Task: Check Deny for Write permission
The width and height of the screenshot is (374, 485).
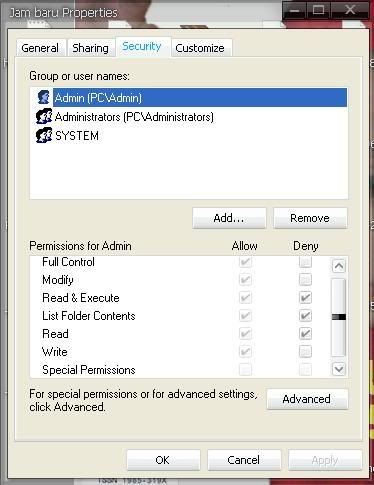Action: (x=305, y=352)
